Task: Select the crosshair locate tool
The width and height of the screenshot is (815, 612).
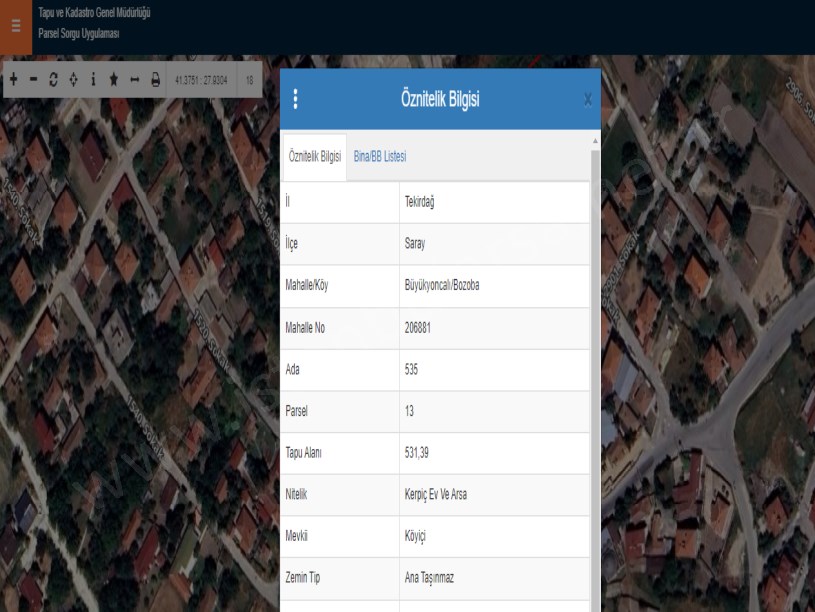Action: (74, 80)
